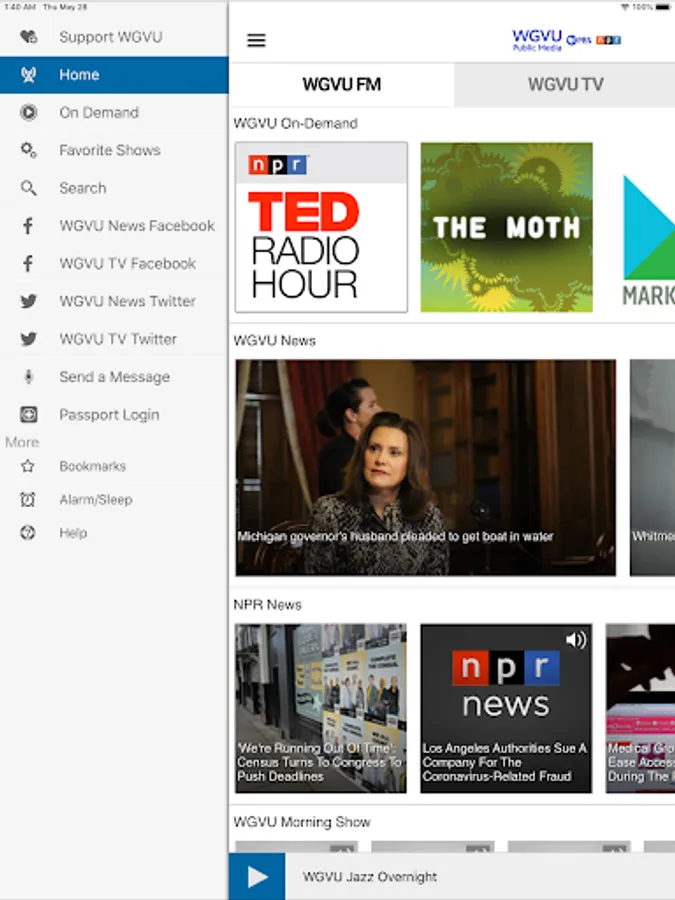The height and width of the screenshot is (900, 675).
Task: Open Michigan governor's husband news story
Action: pyautogui.click(x=425, y=467)
